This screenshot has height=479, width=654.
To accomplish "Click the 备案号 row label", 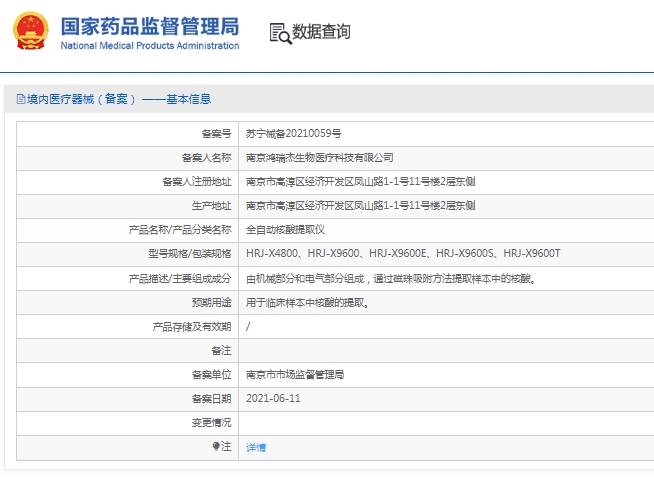I will click(x=216, y=134).
